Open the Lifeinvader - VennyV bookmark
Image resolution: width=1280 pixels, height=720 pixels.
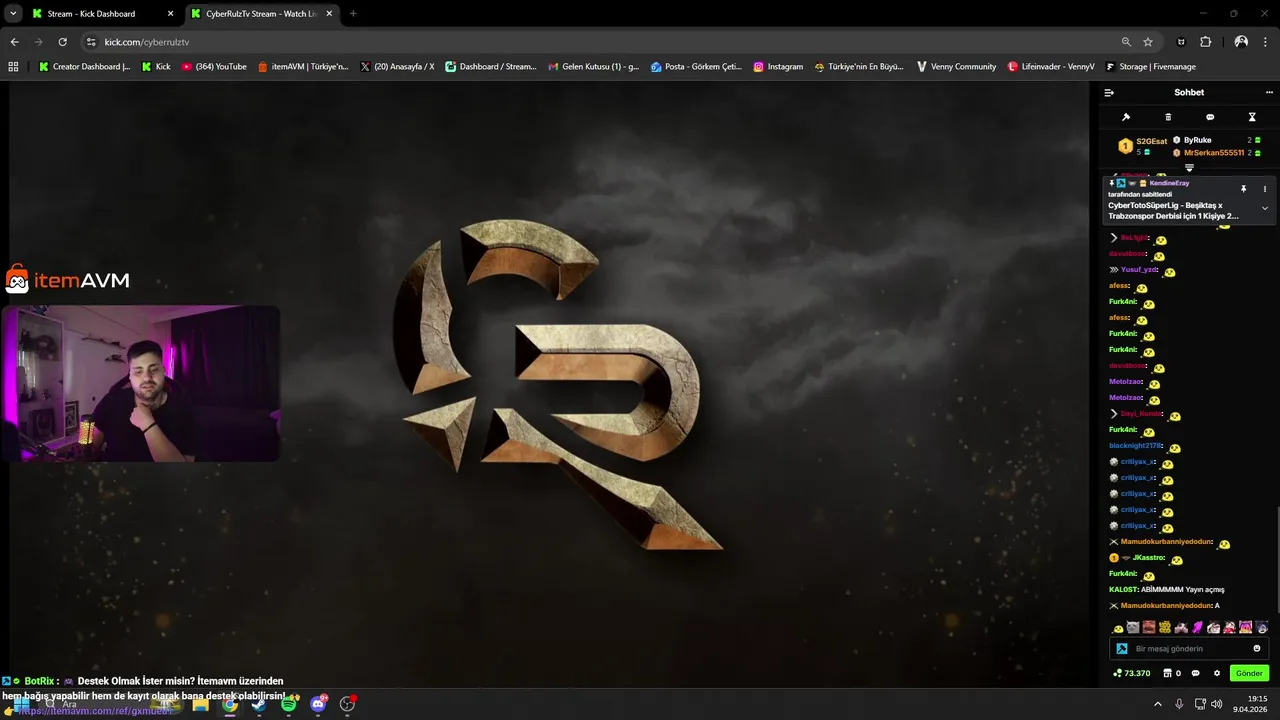(1051, 67)
